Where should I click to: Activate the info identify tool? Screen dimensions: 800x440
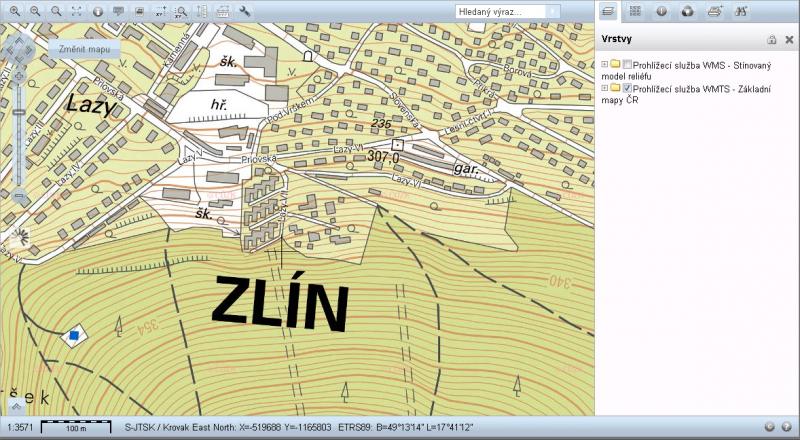(98, 11)
